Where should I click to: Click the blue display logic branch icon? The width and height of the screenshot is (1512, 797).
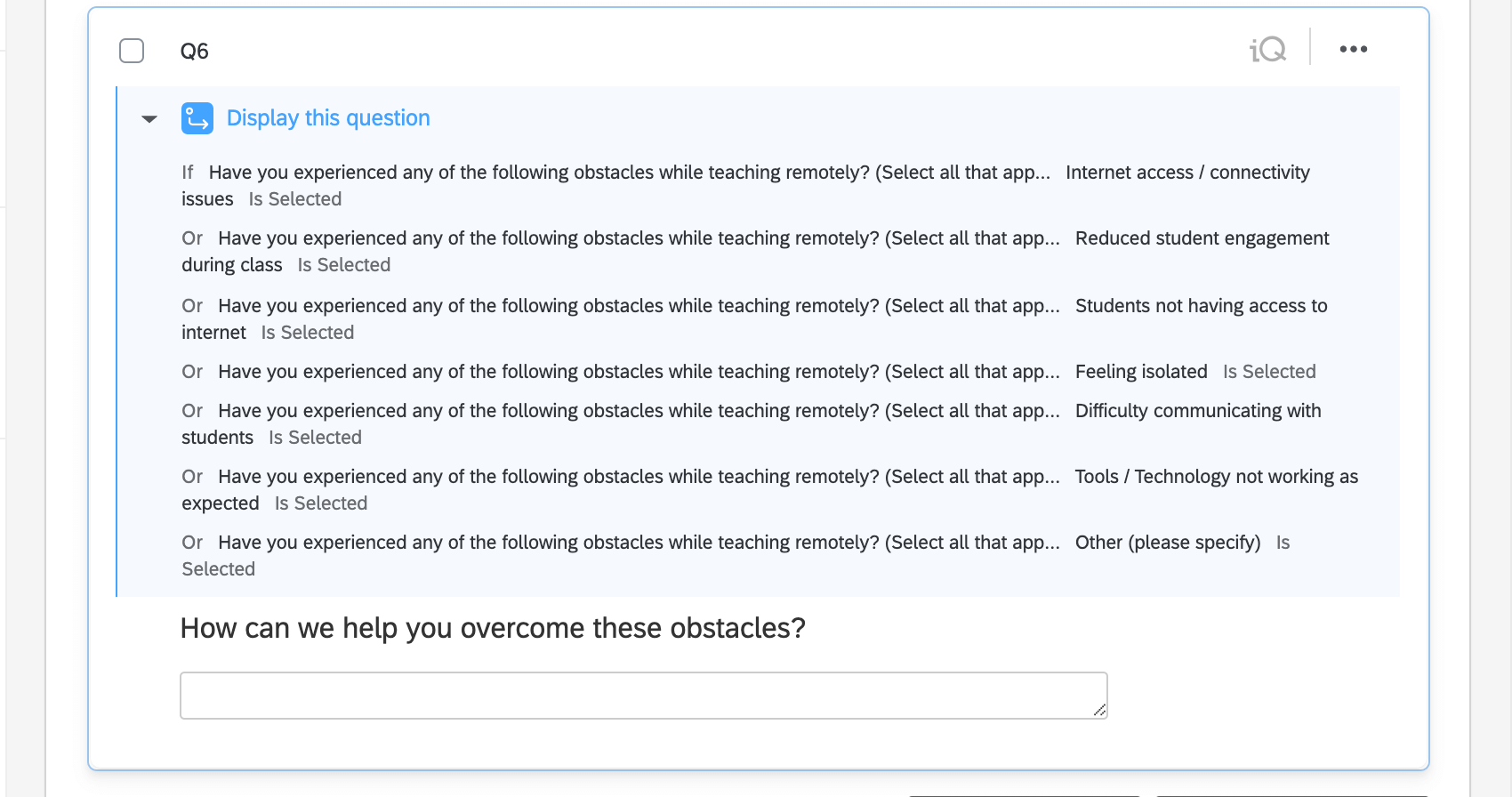click(x=197, y=118)
